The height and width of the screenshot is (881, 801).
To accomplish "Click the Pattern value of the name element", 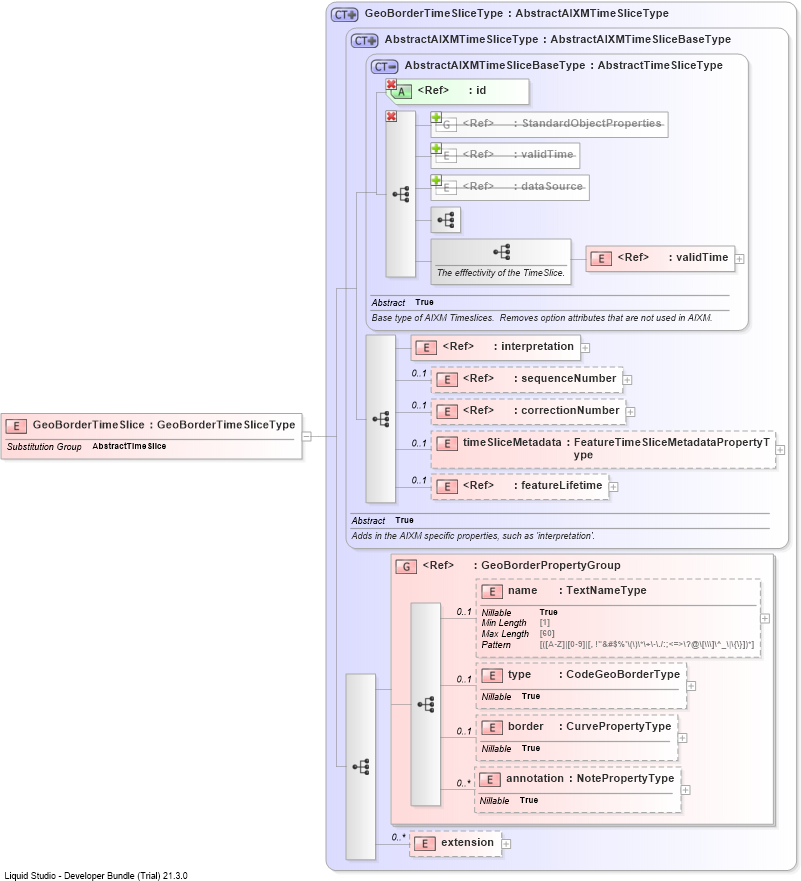I will click(647, 645).
